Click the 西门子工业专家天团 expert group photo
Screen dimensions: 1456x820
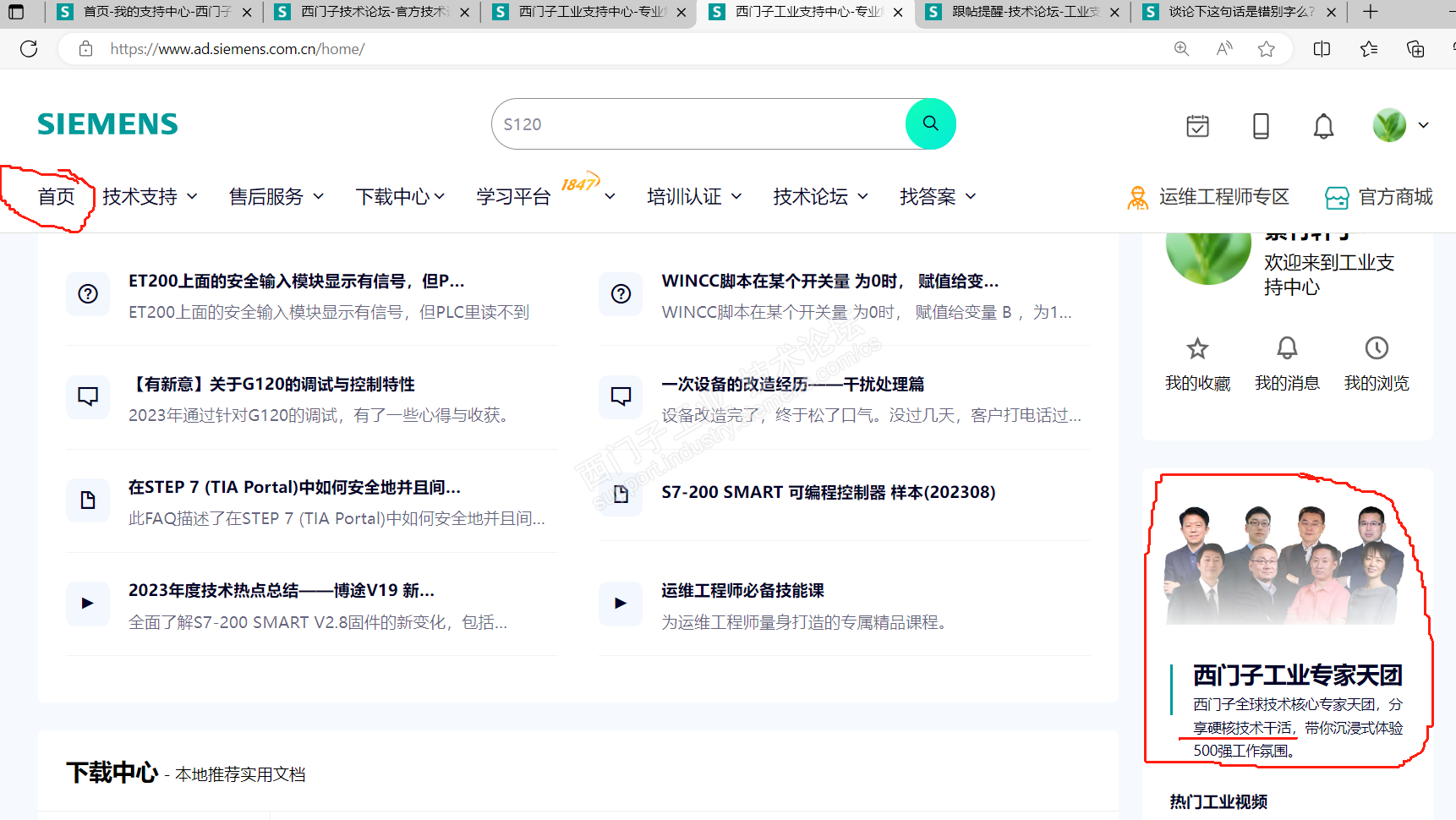point(1284,565)
